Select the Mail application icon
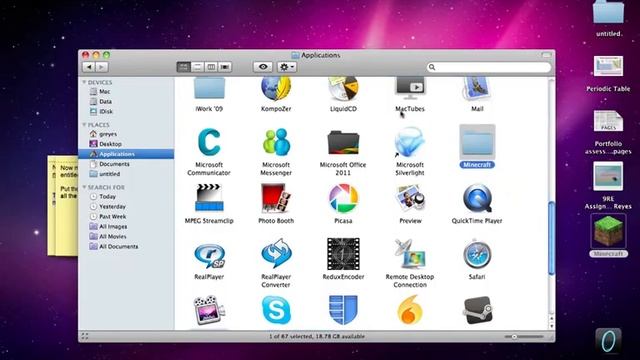The width and height of the screenshot is (640, 360). pos(477,89)
